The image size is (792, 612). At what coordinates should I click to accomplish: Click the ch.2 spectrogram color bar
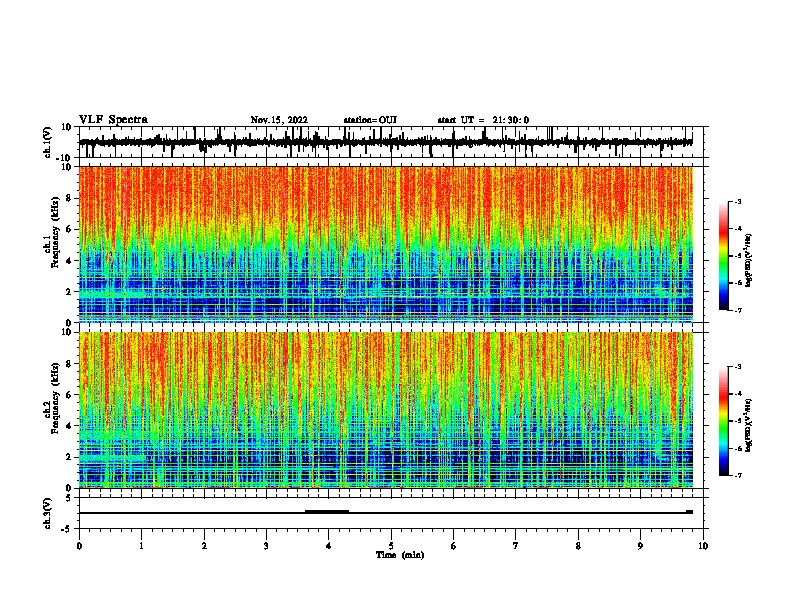724,421
